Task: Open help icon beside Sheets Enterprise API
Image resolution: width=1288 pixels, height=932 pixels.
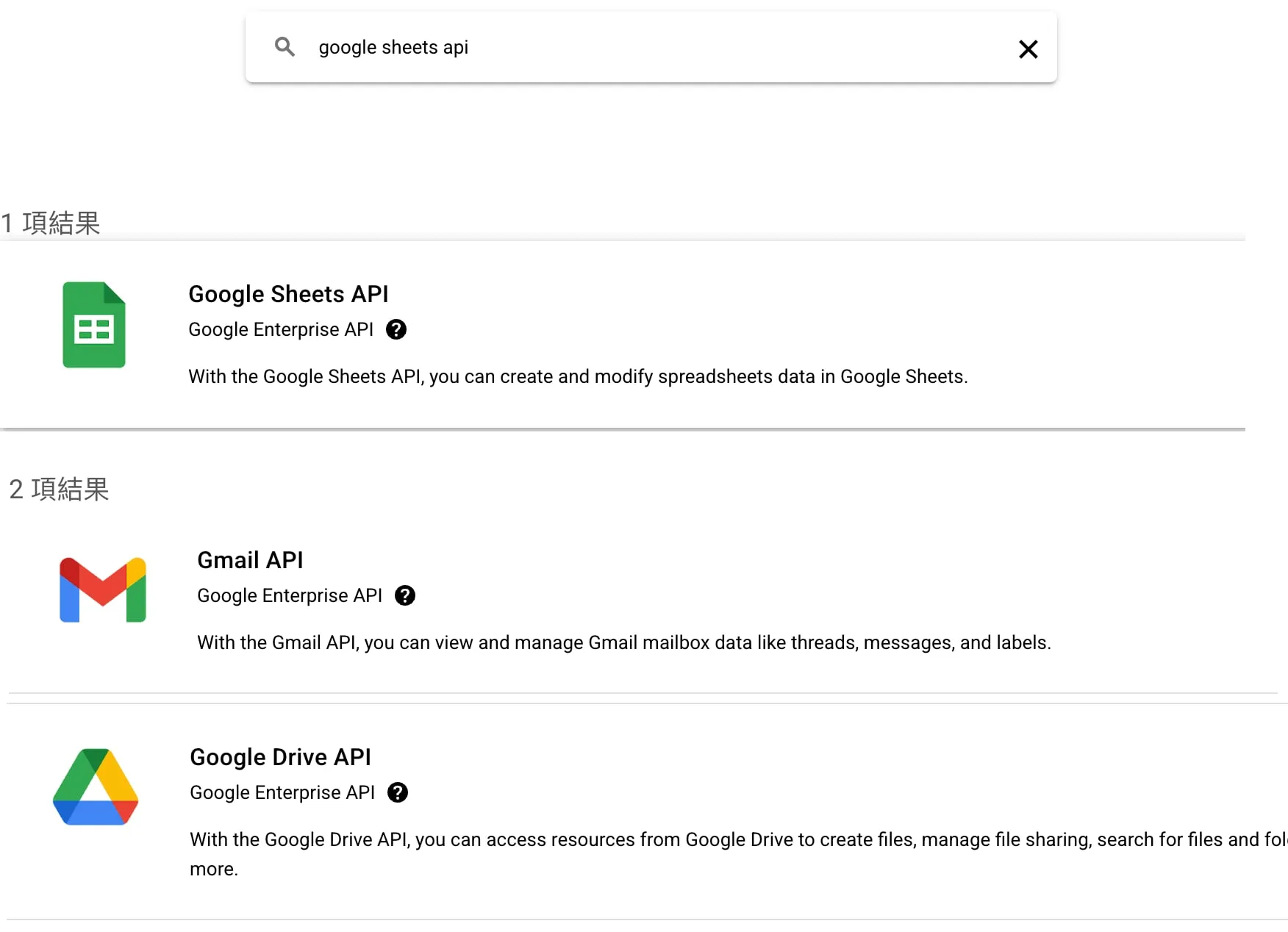Action: 396,329
